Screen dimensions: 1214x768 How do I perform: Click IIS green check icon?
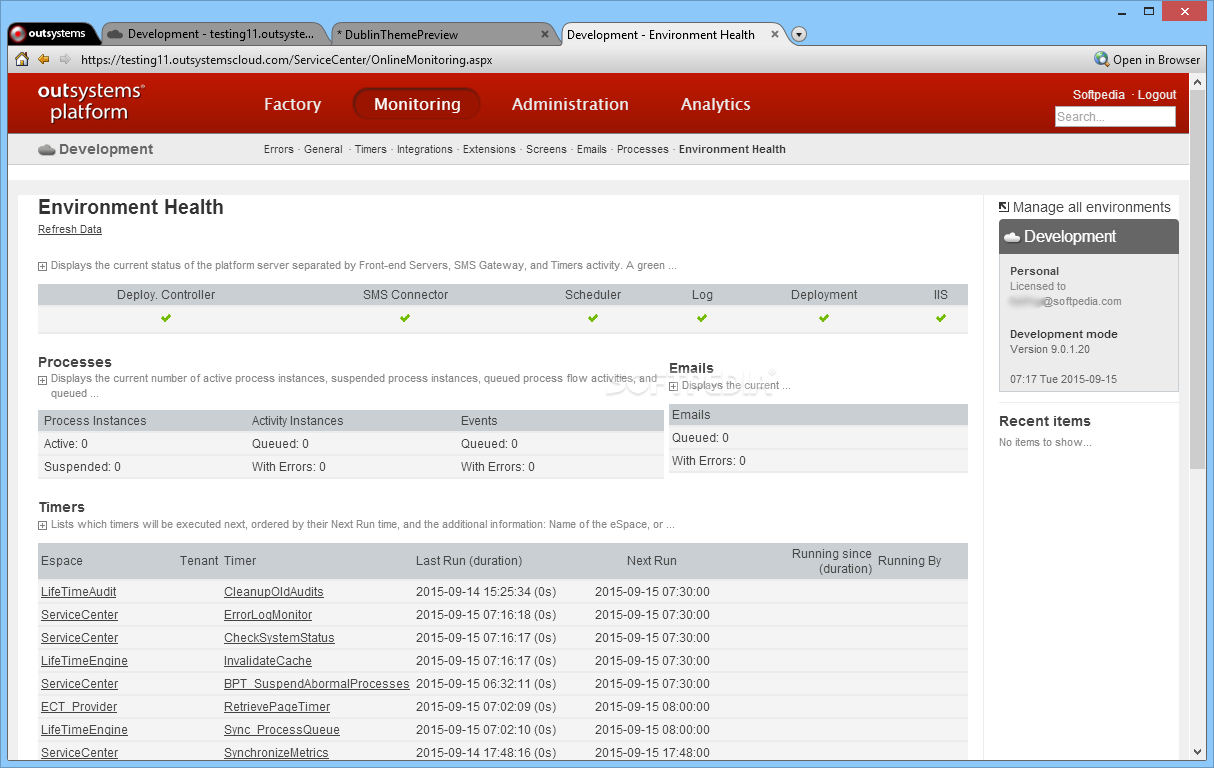tap(941, 318)
